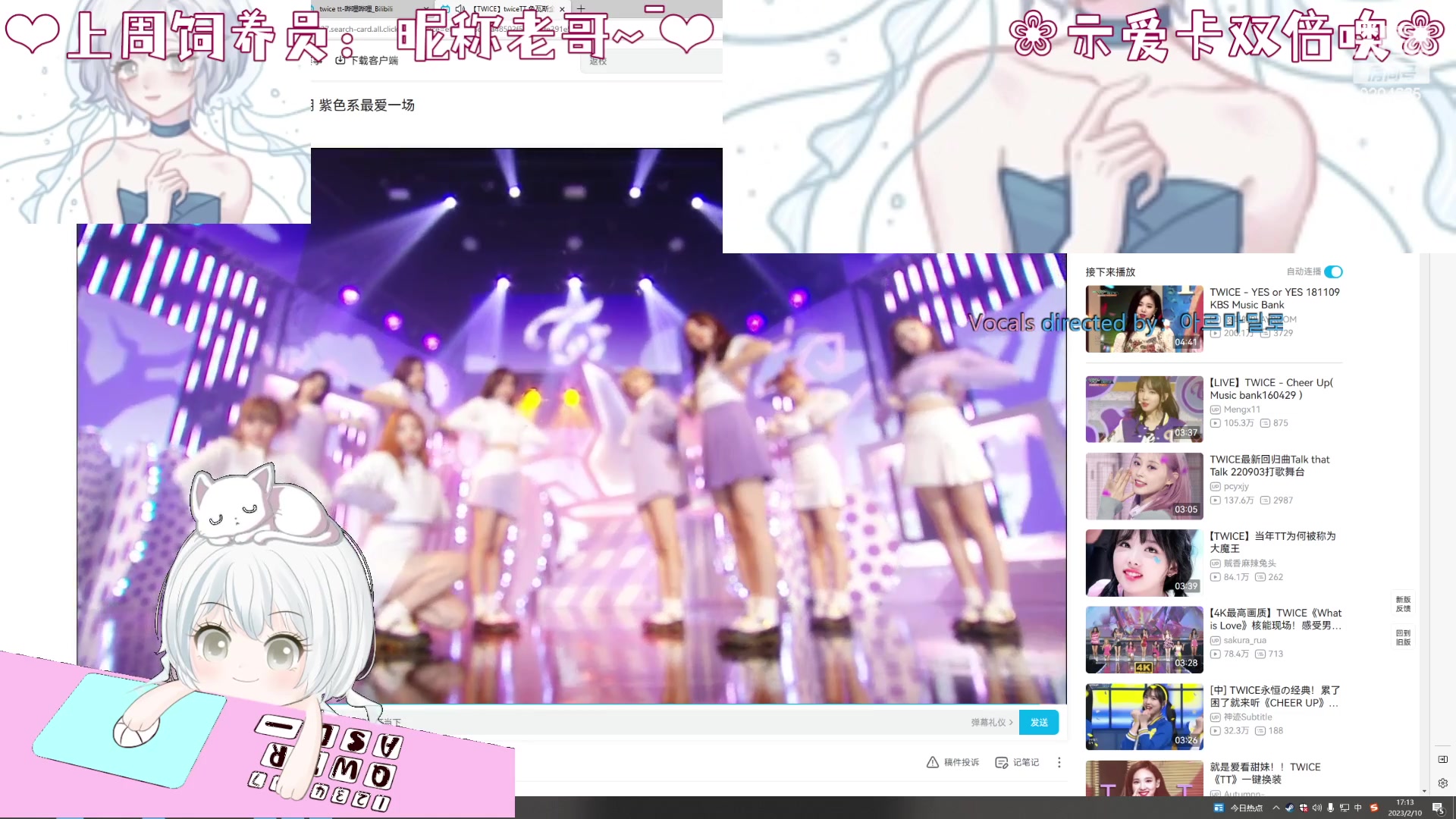Click the muted speaker icon on the tab

point(460,9)
